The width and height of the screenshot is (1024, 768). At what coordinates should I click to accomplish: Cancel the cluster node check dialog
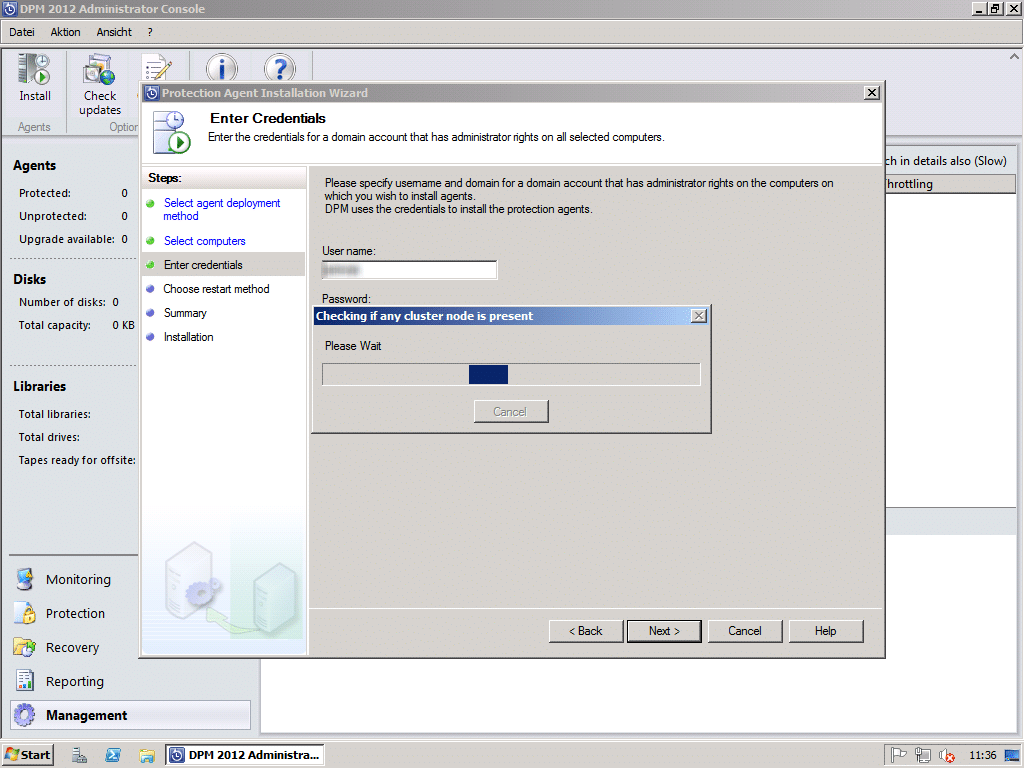click(x=511, y=411)
